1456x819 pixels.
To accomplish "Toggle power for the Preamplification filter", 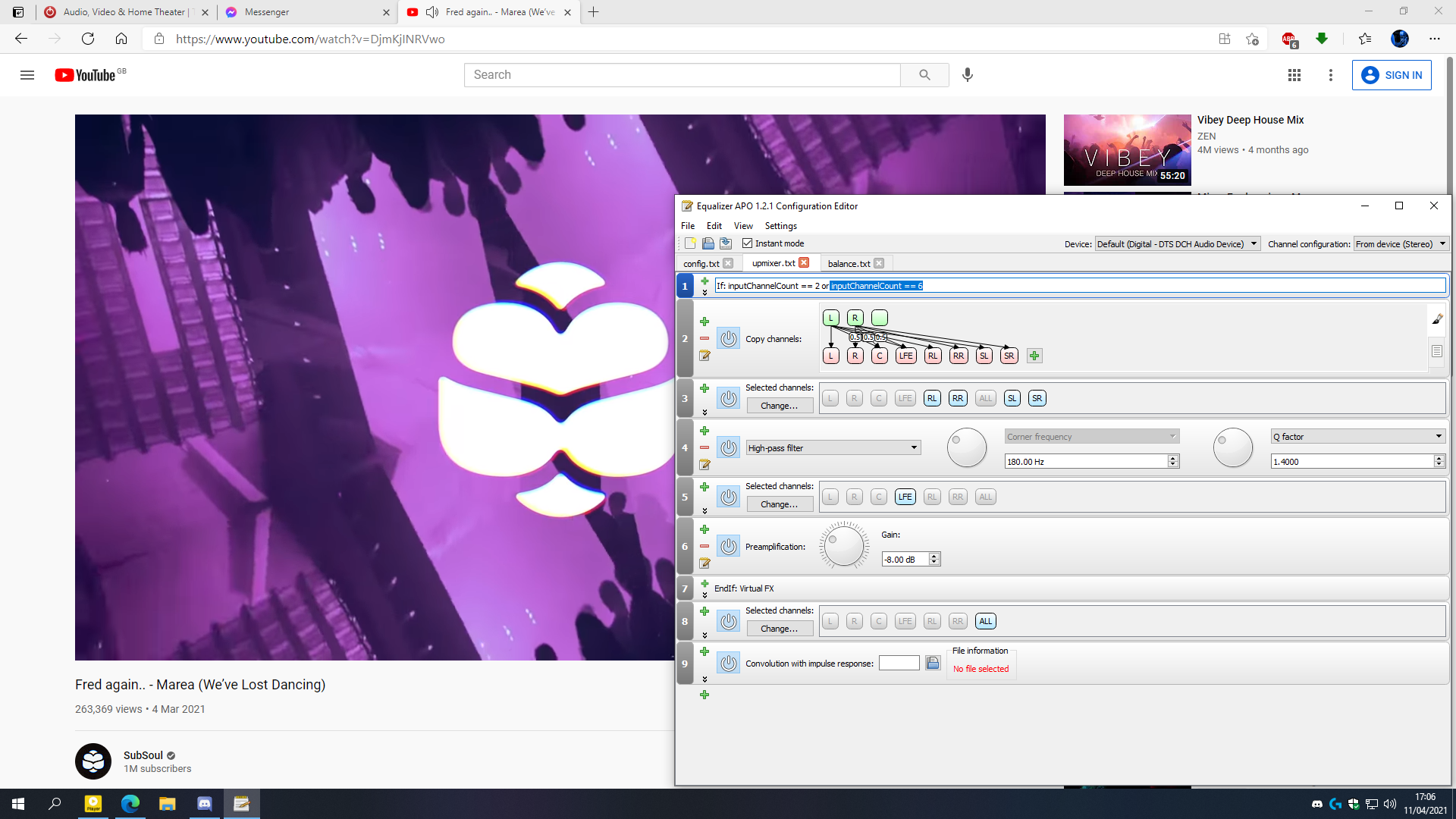I will pyautogui.click(x=729, y=546).
